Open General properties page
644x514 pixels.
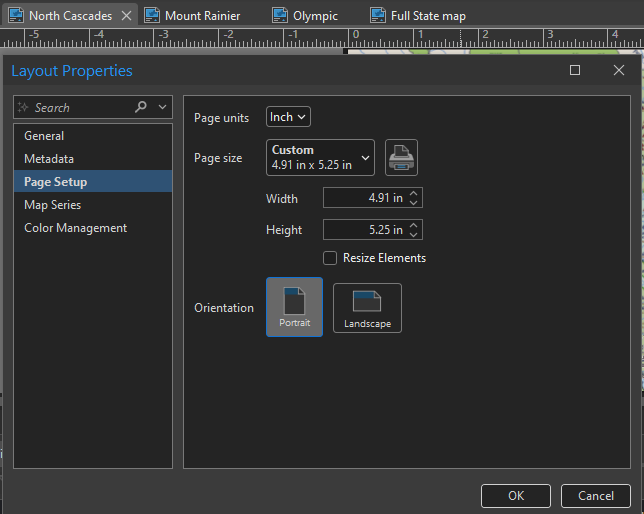point(93,136)
